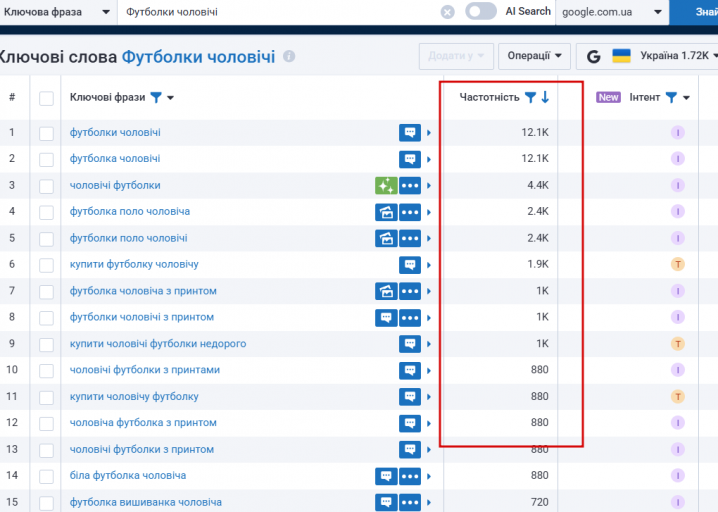Click three-dots icon in біла футболка чоловіча row
Screen dimensions: 718x512
pos(410,476)
